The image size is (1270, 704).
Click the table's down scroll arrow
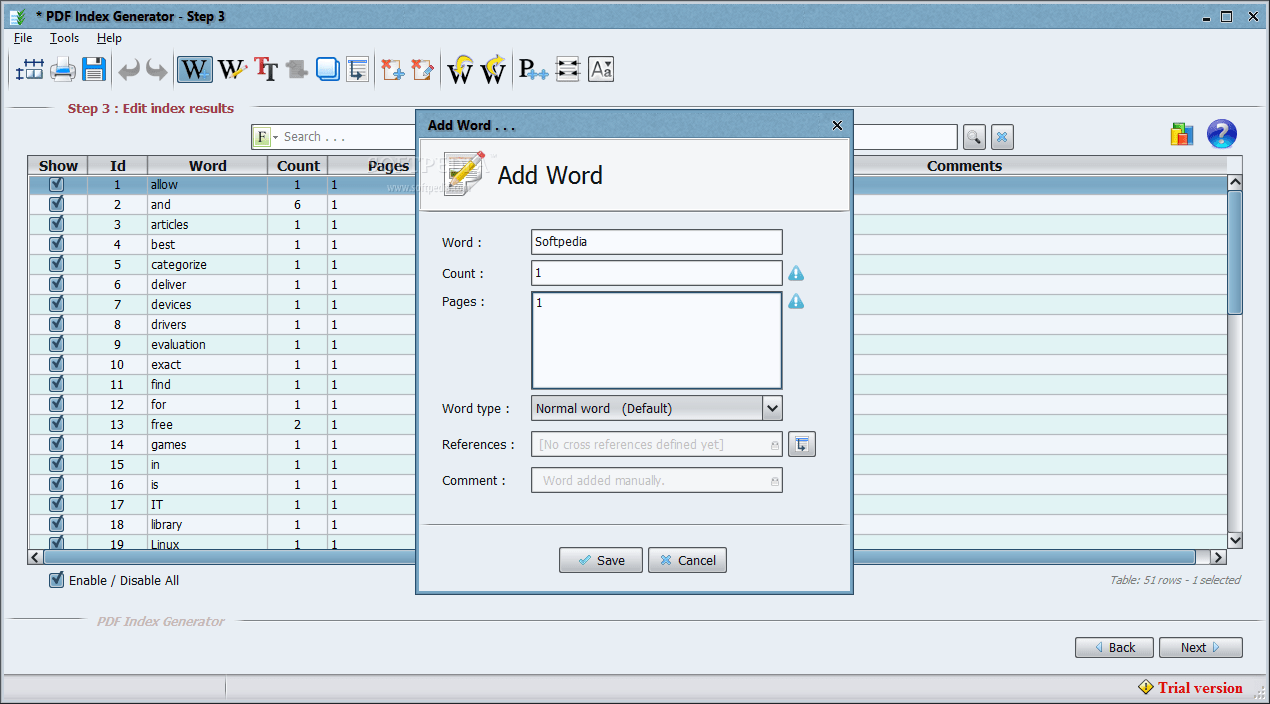[1234, 540]
